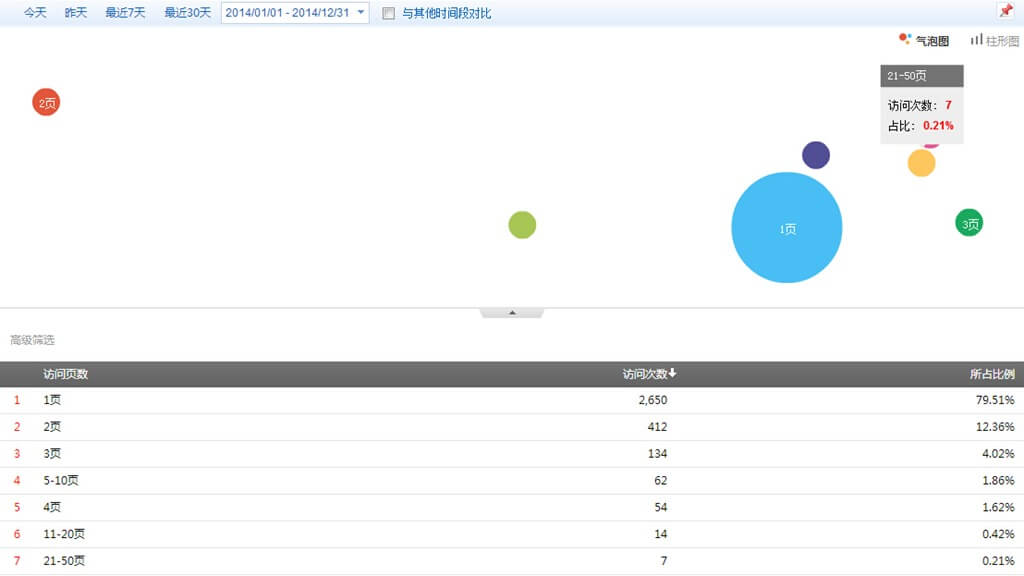
Task: Click the 4.02% percentage value
Action: [999, 453]
